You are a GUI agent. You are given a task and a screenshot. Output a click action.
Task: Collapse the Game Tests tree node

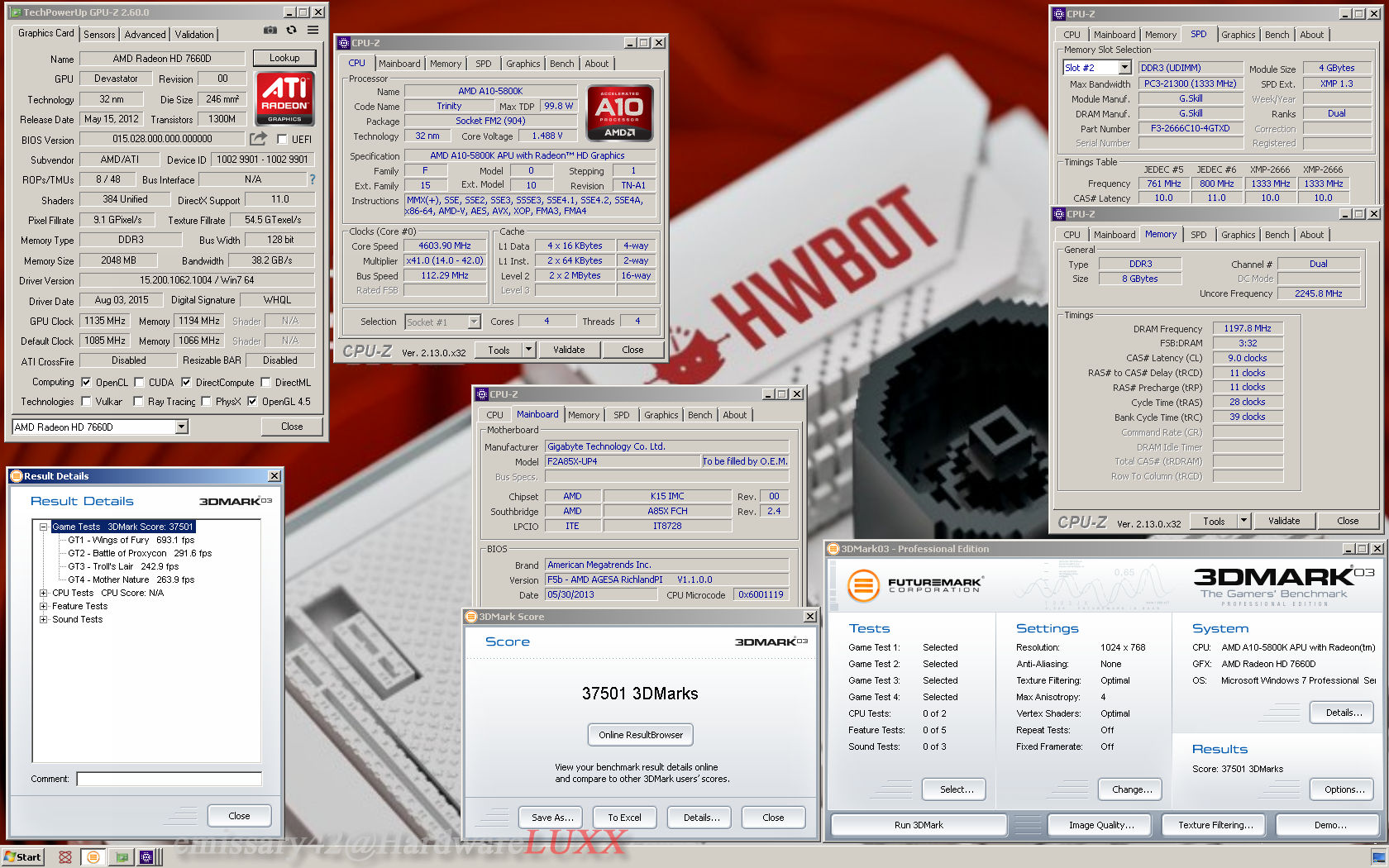pos(44,527)
